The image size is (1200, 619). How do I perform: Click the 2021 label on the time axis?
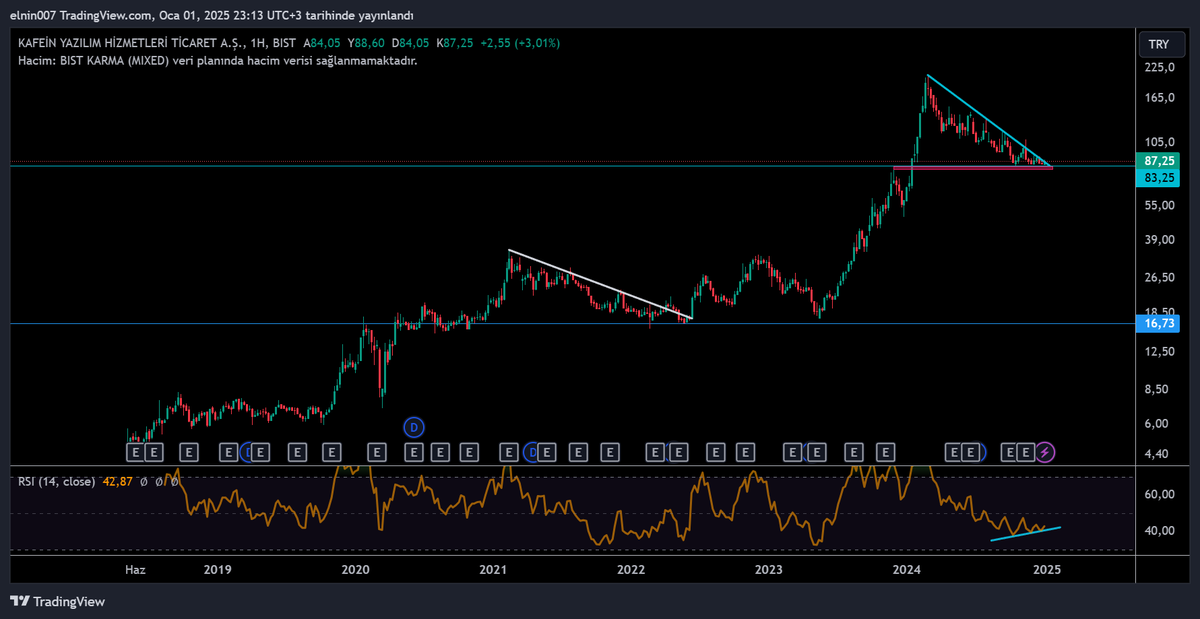492,569
